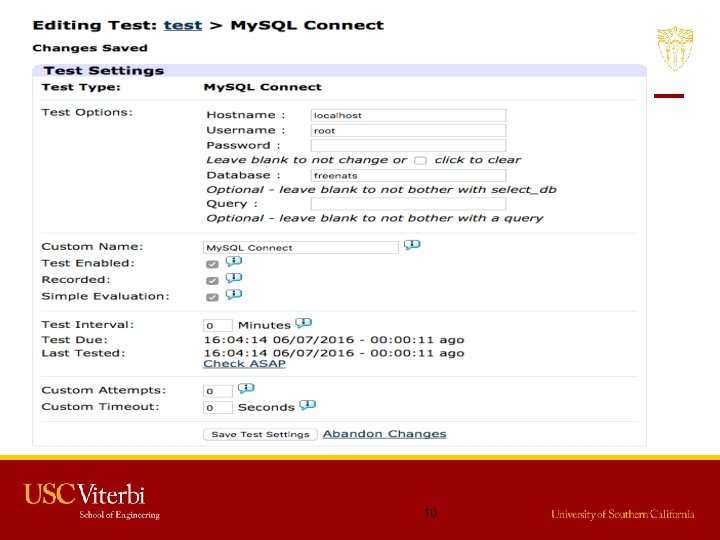This screenshot has width=720, height=540.
Task: Open help bubble beside Custom Name
Action: tap(412, 245)
